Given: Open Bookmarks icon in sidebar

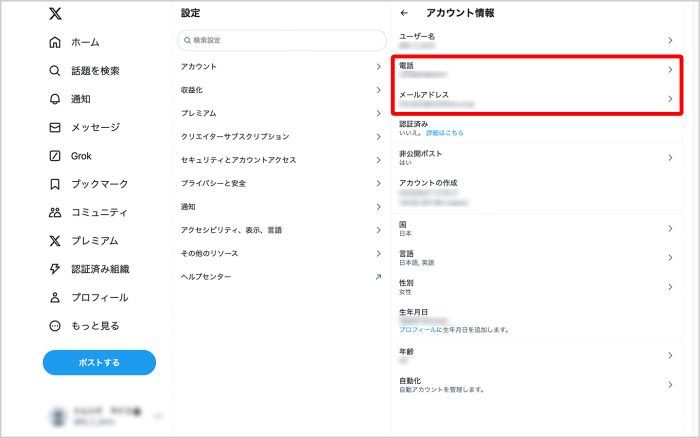Looking at the screenshot, I should point(55,184).
